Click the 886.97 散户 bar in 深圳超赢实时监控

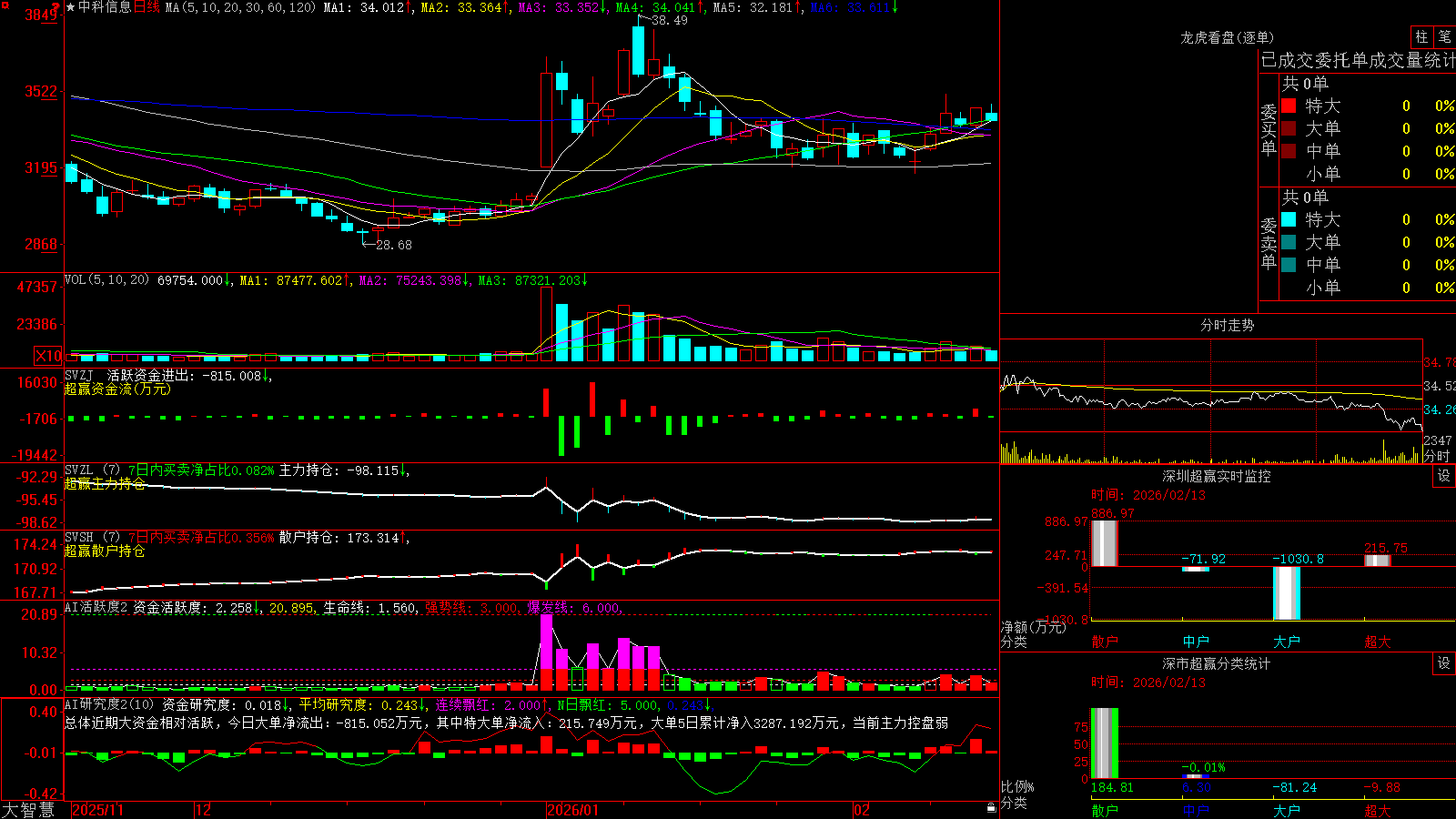point(1104,543)
